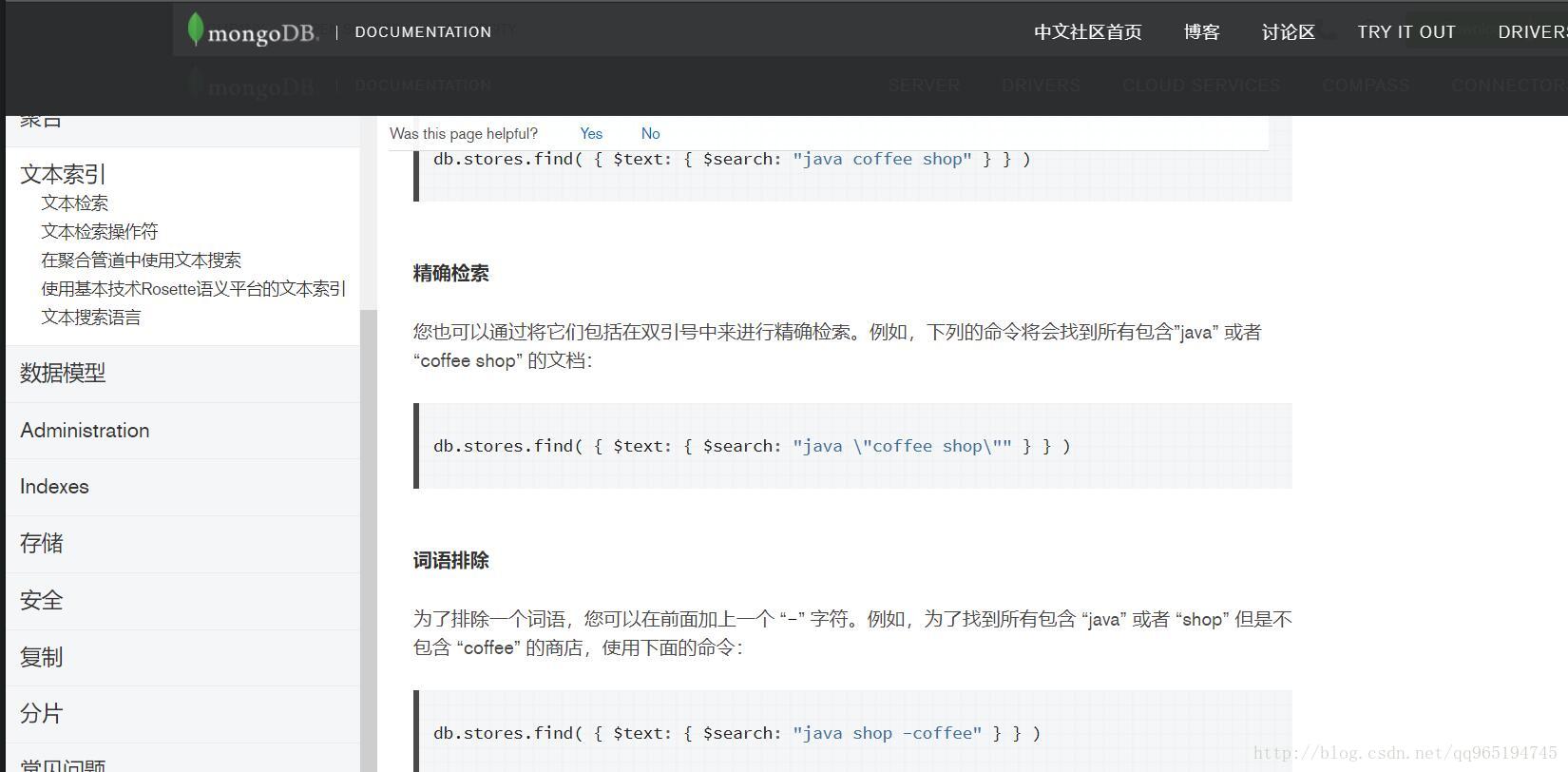Image resolution: width=1568 pixels, height=772 pixels.
Task: Go to 中文社区首页
Action: coord(1088,32)
